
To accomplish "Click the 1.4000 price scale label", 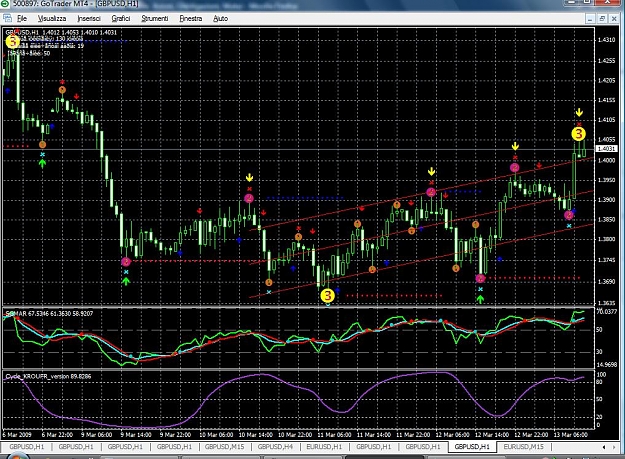I will (x=606, y=160).
